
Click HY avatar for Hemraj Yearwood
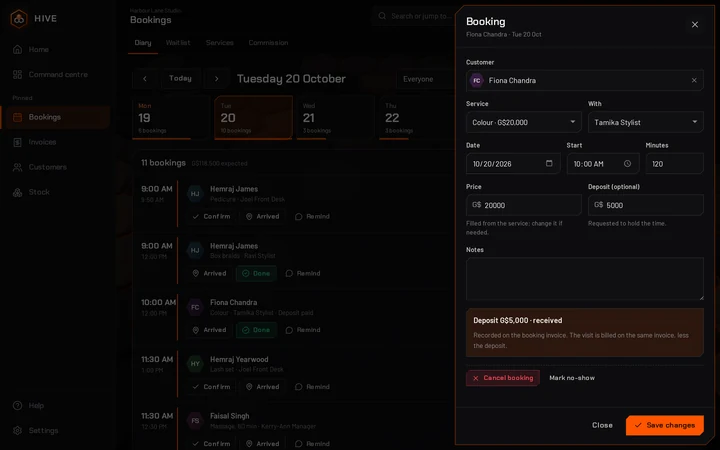coord(195,364)
